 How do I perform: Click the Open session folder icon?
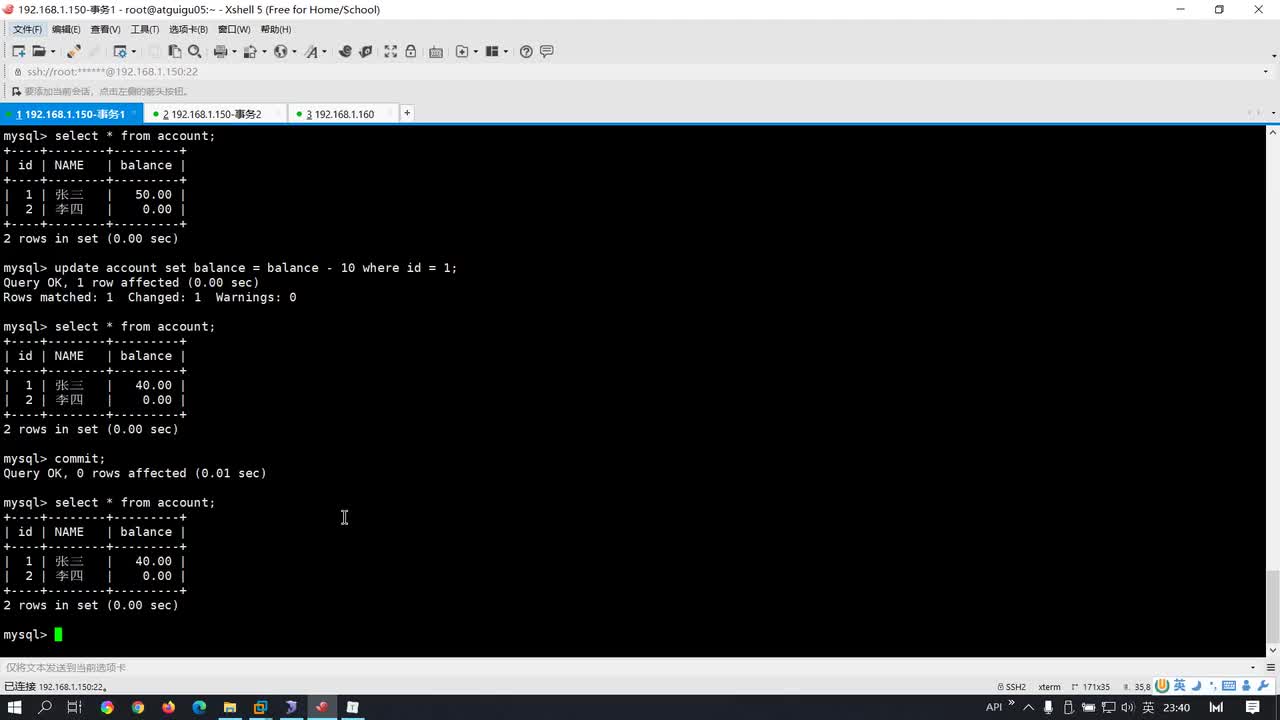(x=39, y=51)
